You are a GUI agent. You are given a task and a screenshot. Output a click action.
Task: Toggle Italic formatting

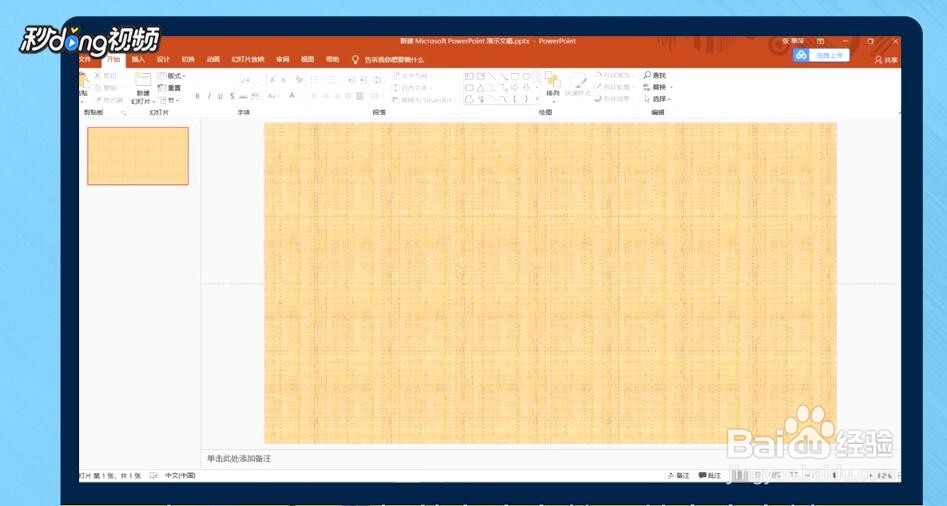click(x=209, y=97)
